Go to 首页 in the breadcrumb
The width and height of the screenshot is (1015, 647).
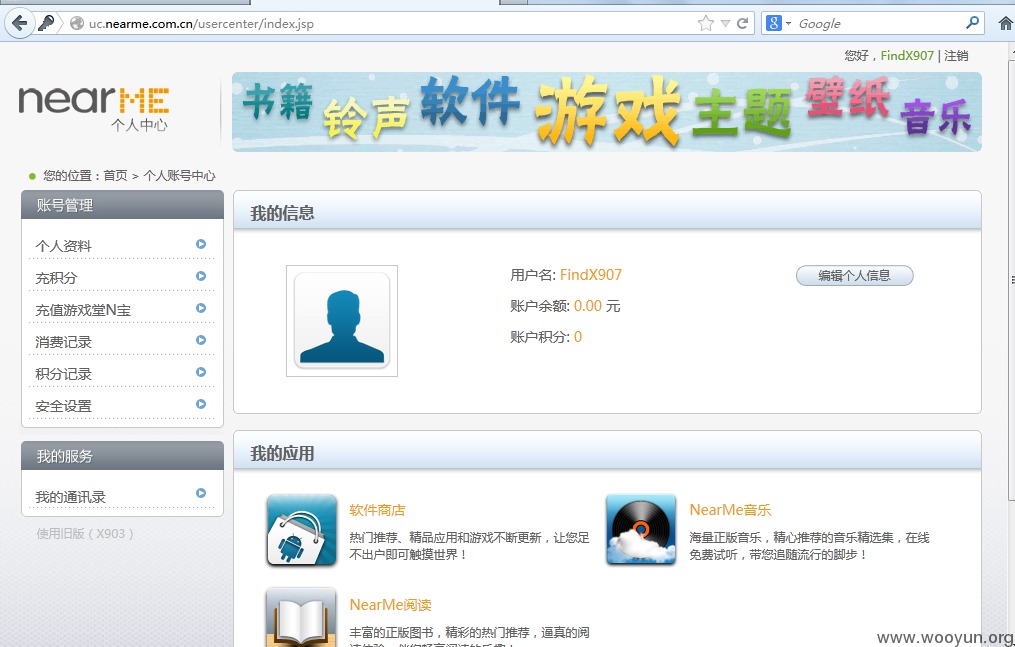[115, 175]
